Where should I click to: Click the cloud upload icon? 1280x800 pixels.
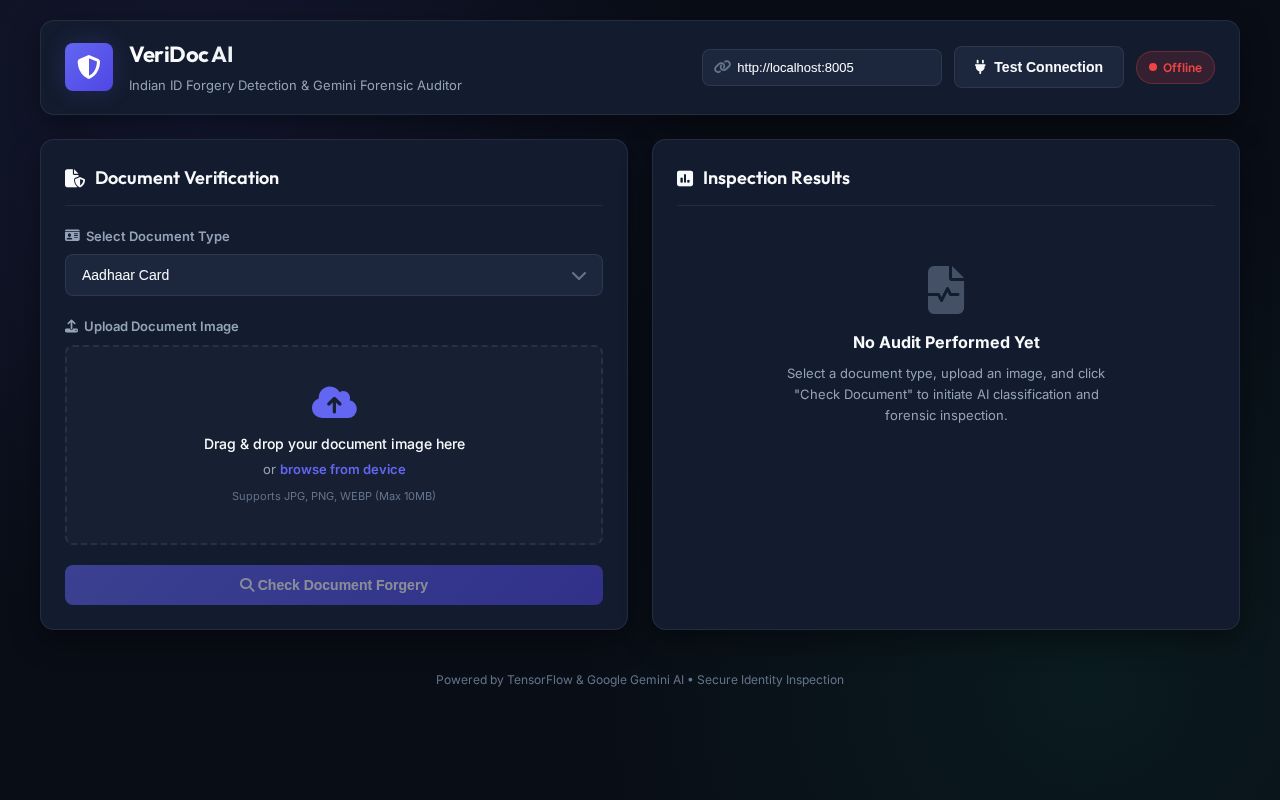coord(334,402)
